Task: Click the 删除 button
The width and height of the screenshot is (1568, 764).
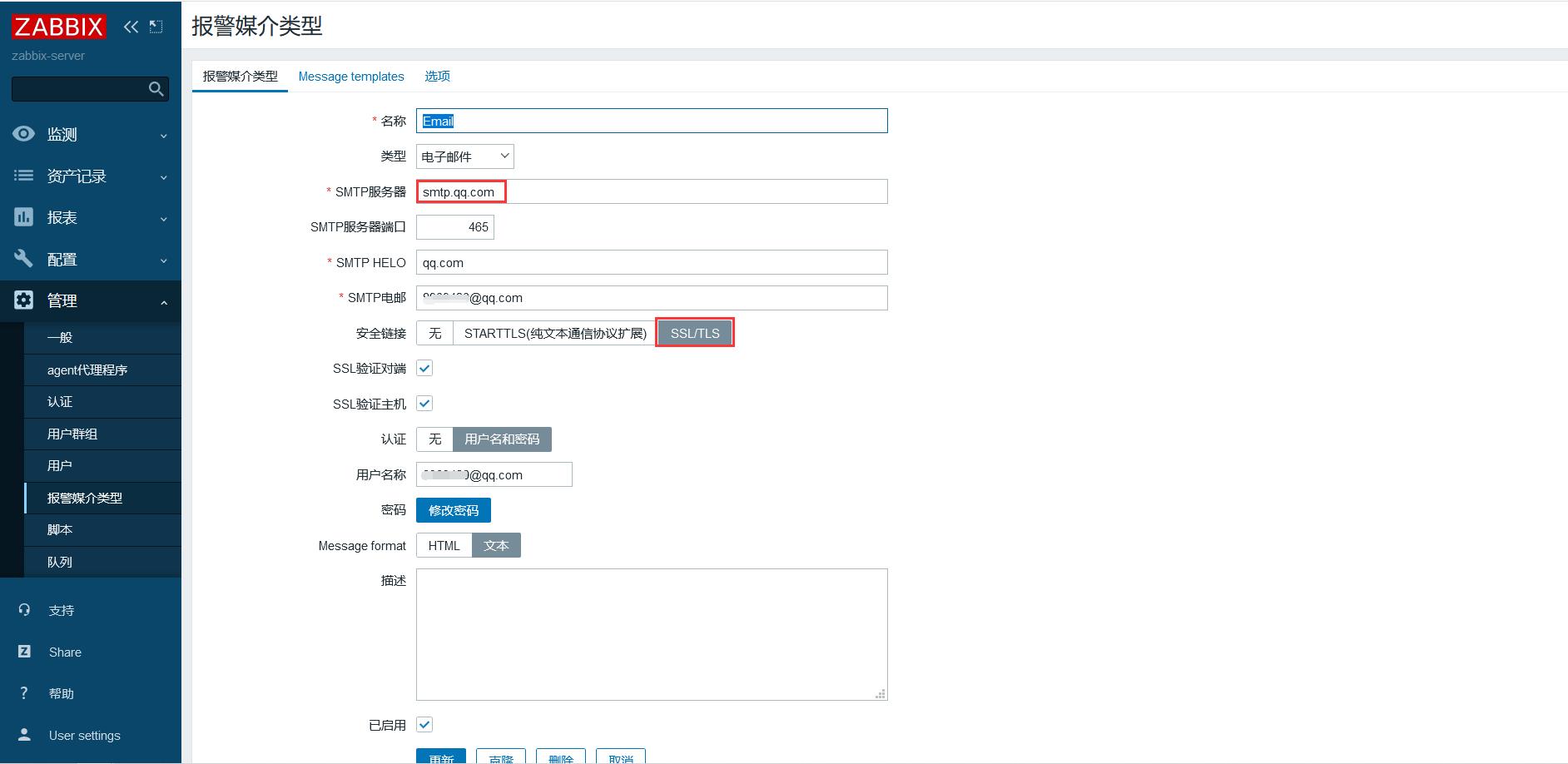Action: point(561,757)
